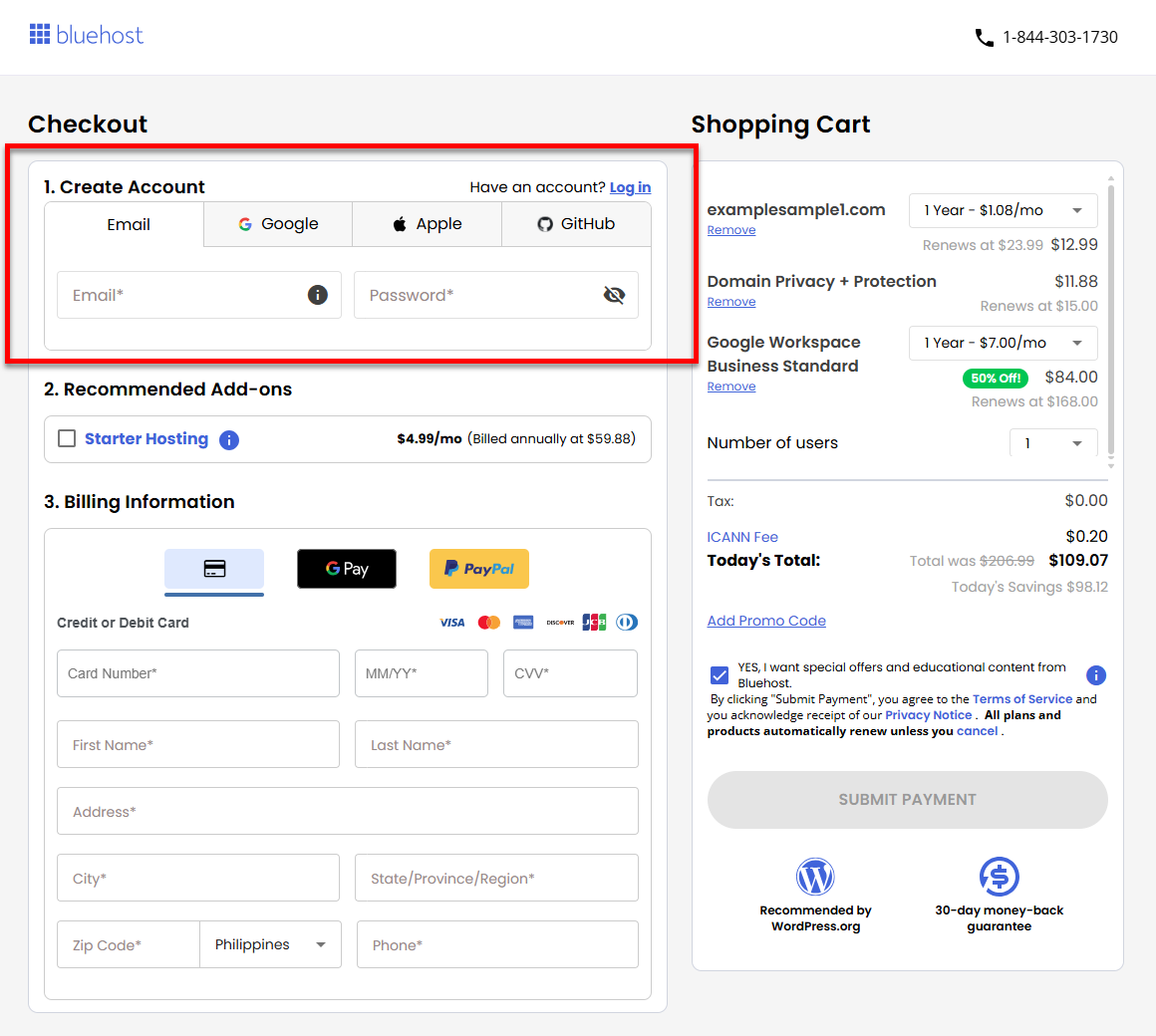Focus the Card Number field
The image size is (1156, 1036).
(198, 673)
